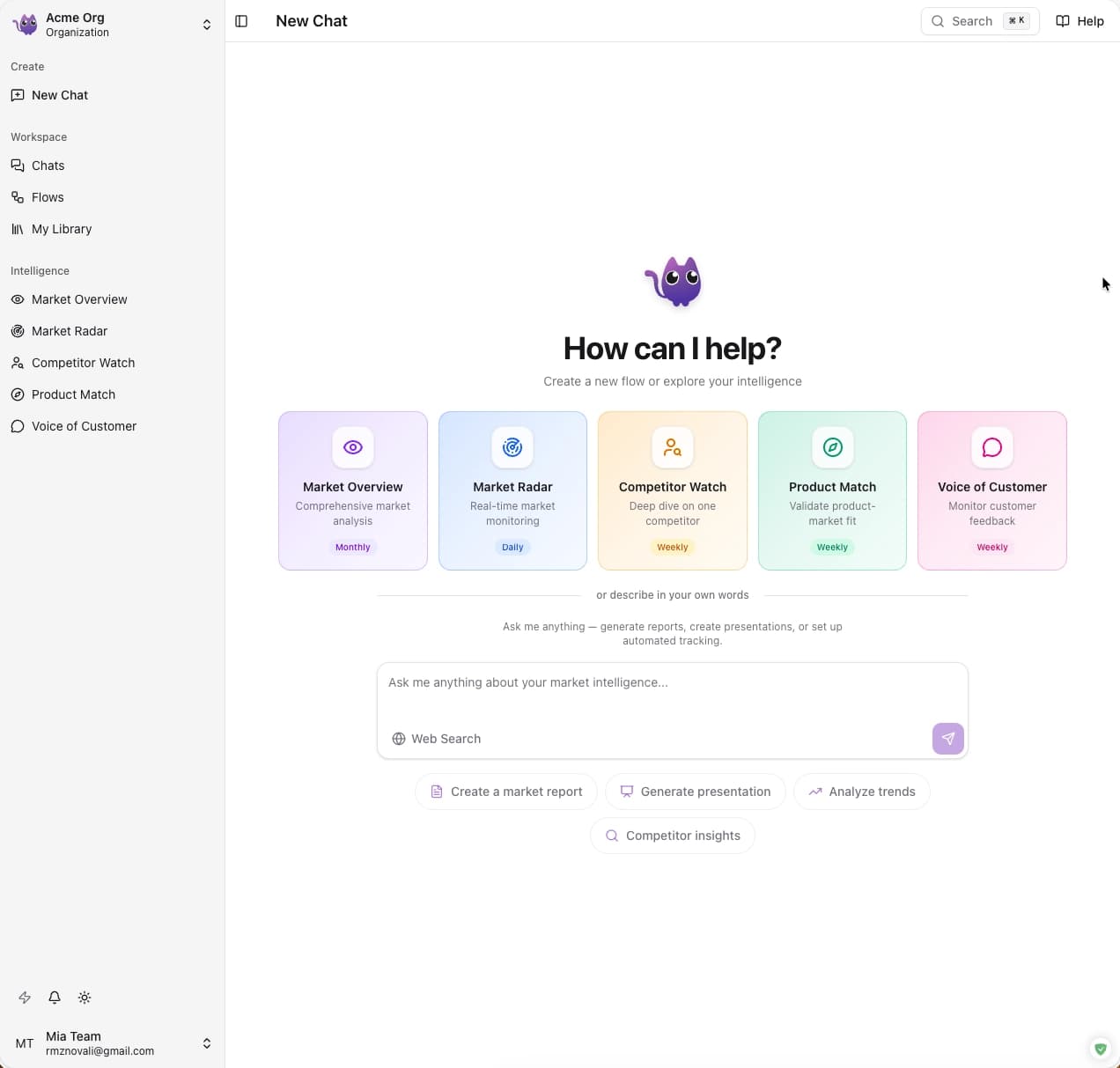The image size is (1120, 1068).
Task: Open the Search bar at the top
Action: 979,20
